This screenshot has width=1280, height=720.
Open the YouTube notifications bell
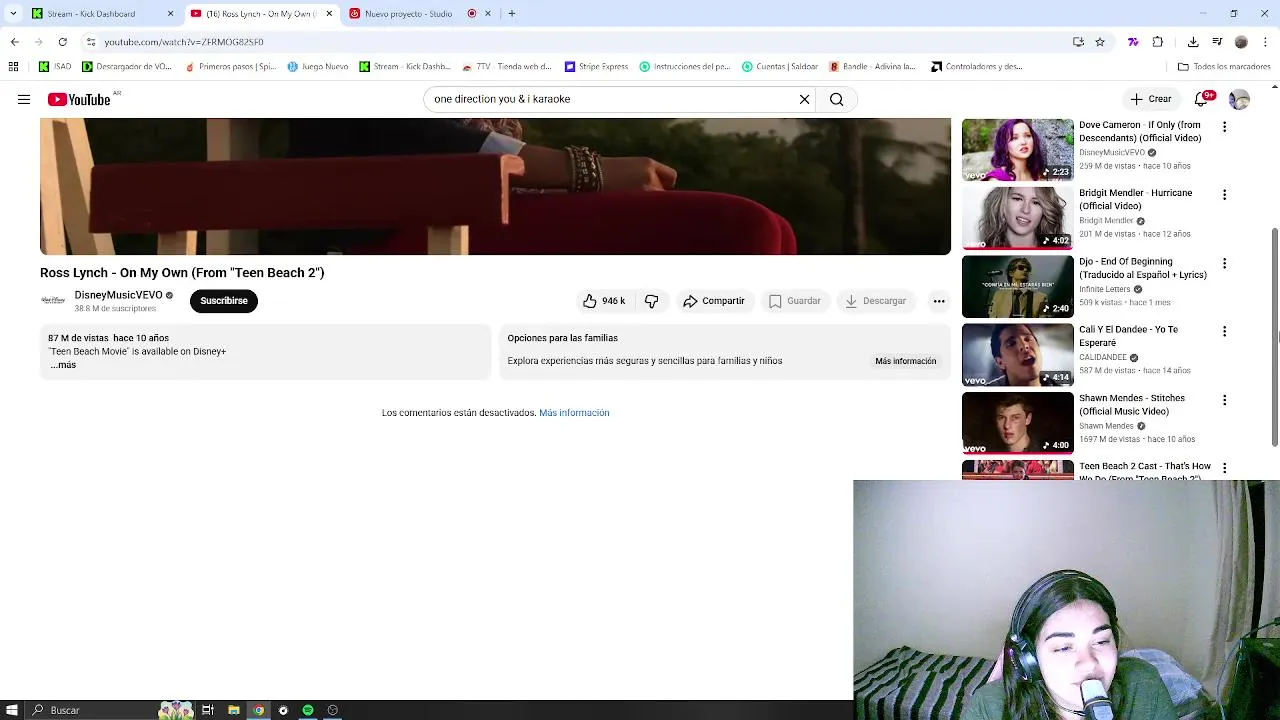click(x=1203, y=99)
